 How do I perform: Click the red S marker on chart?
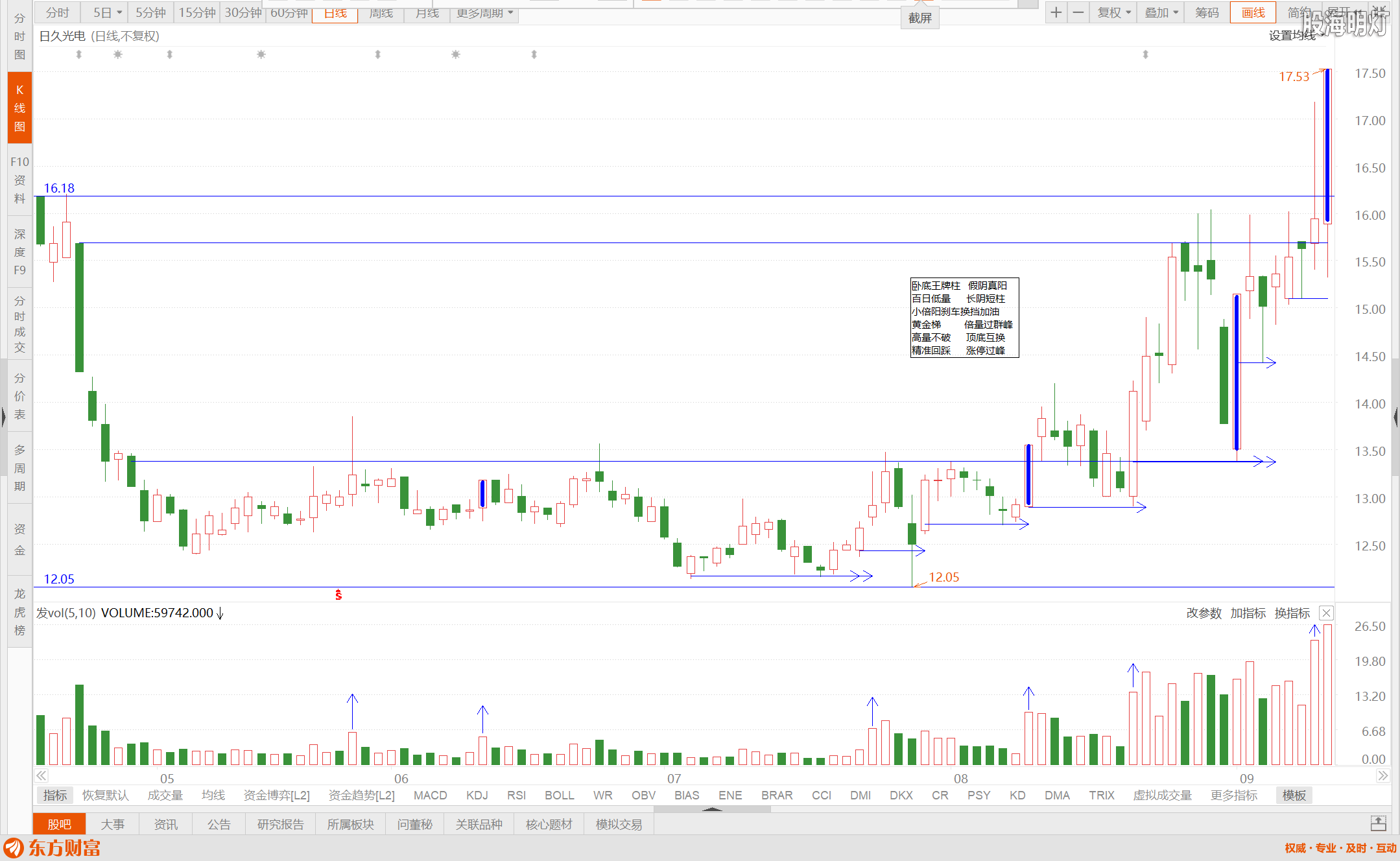338,595
